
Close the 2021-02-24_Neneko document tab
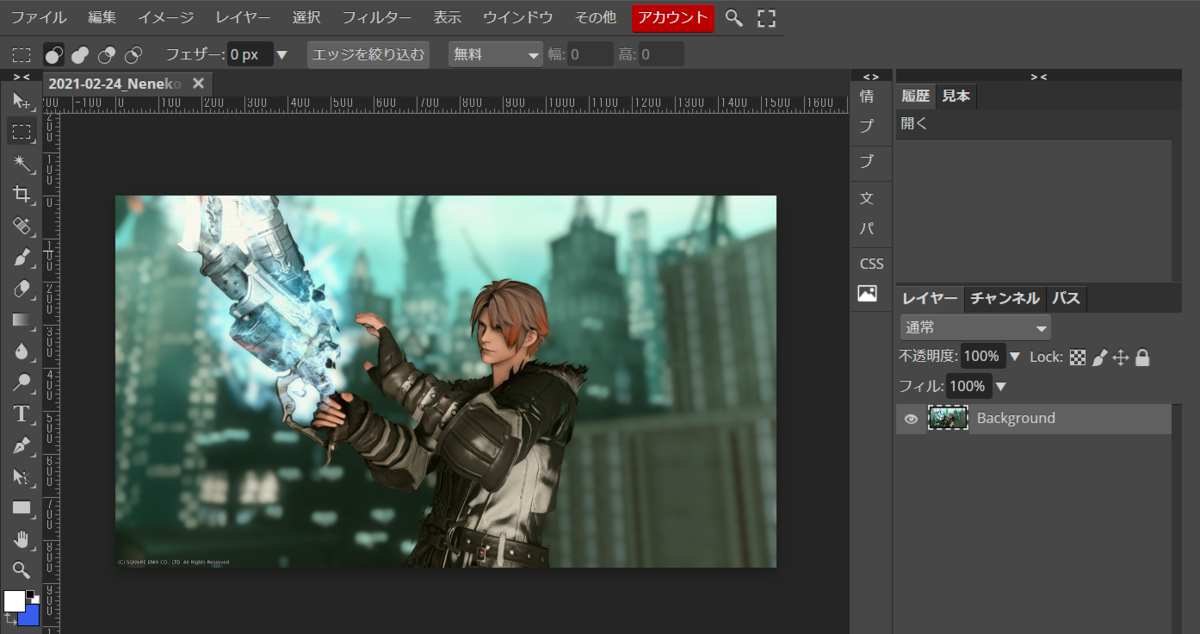pyautogui.click(x=198, y=83)
